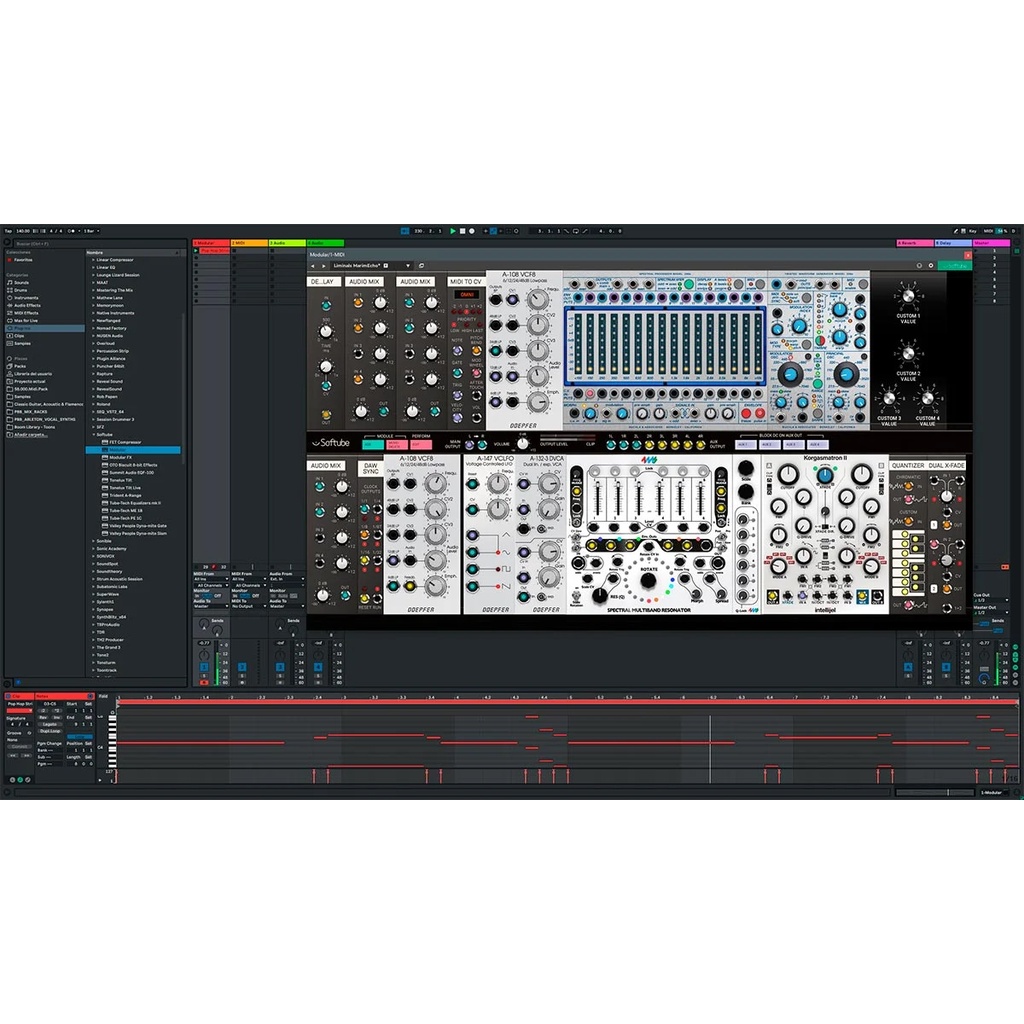Screen dimensions: 1024x1024
Task: Toggle Key map mode switch
Action: tap(972, 231)
